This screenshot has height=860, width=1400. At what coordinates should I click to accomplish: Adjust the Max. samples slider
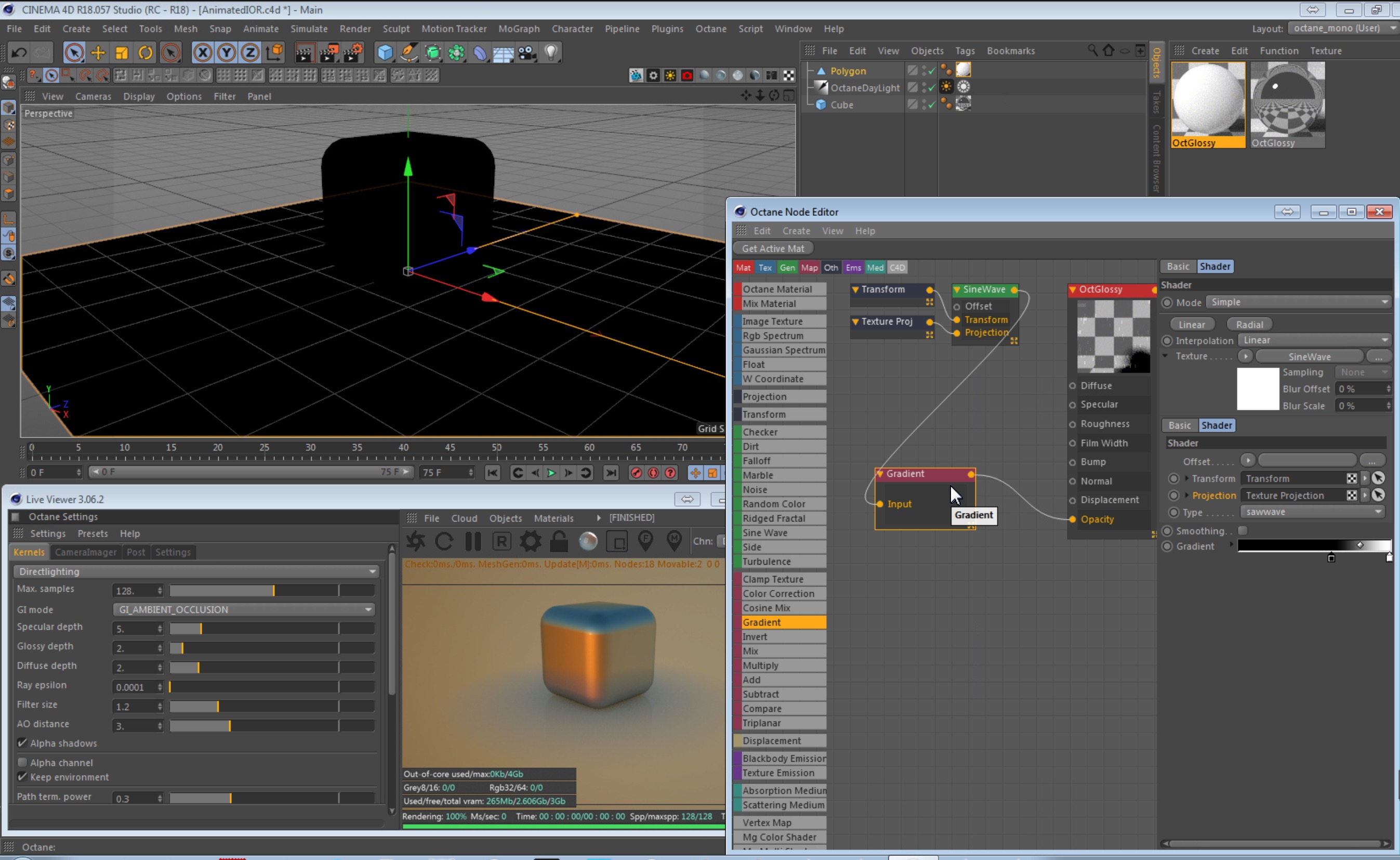273,590
